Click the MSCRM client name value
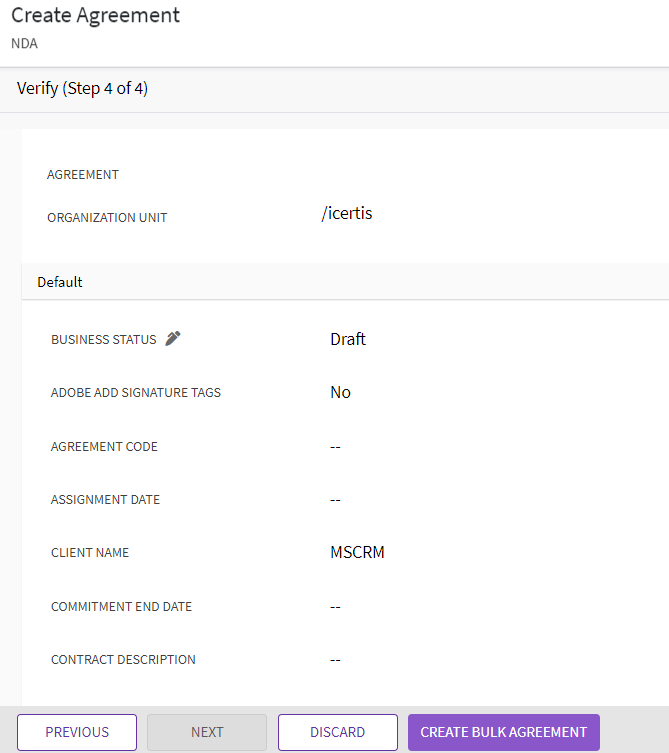 click(x=357, y=552)
